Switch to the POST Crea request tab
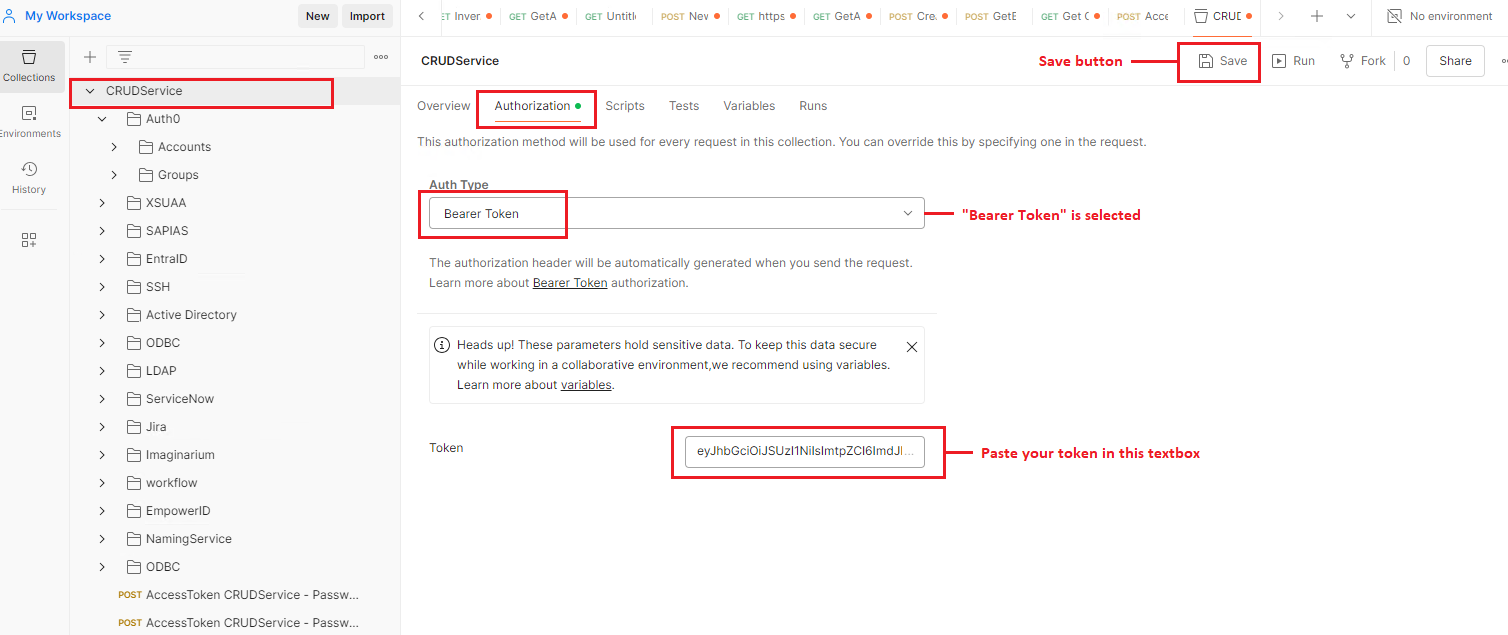 pos(918,16)
